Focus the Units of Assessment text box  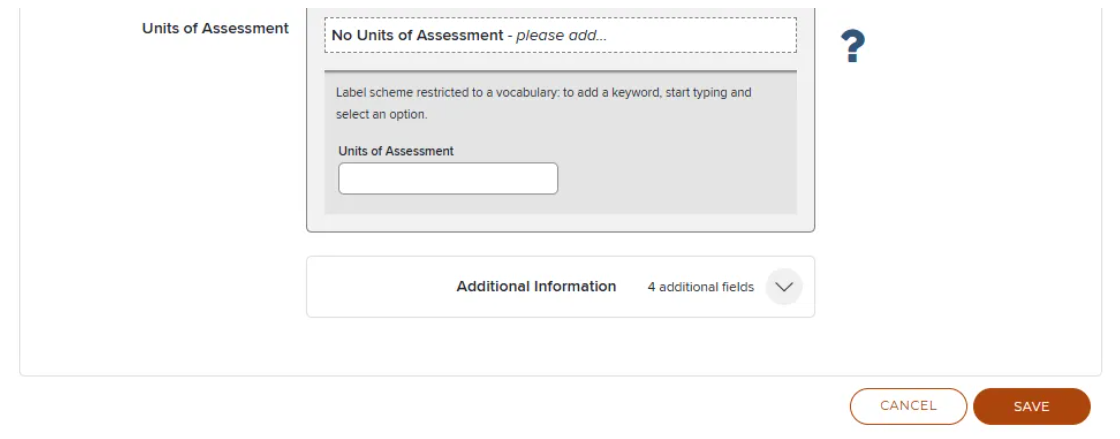click(448, 178)
